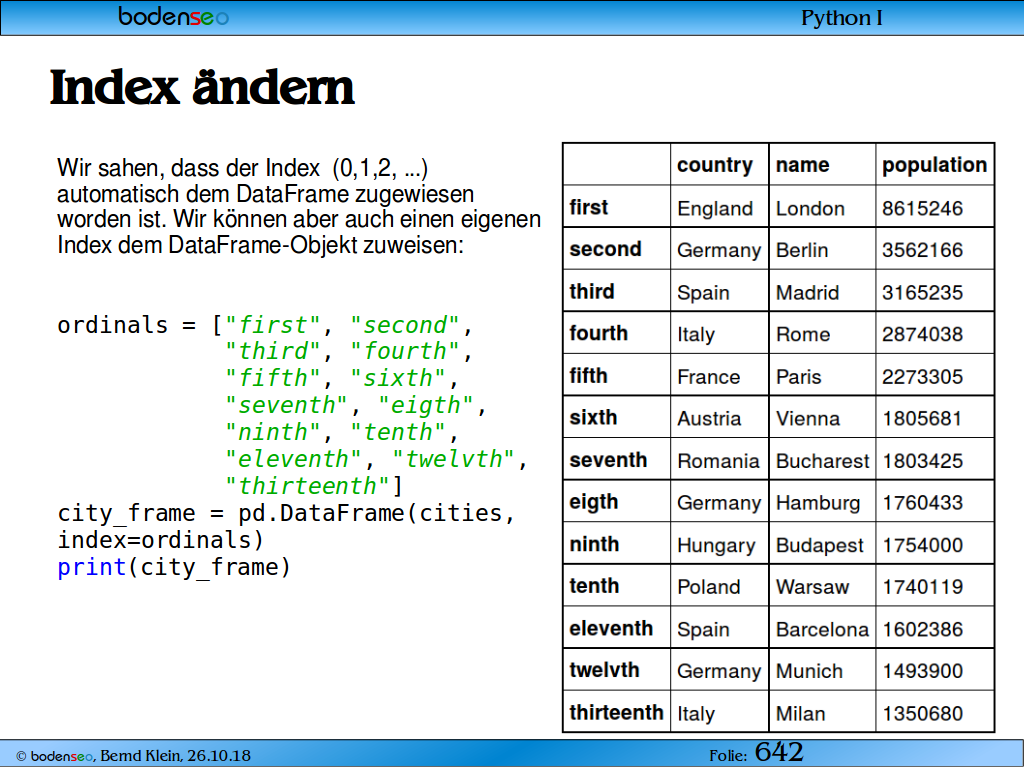This screenshot has height=768, width=1024.
Task: Select the 'thirteenth' index cell
Action: 616,712
